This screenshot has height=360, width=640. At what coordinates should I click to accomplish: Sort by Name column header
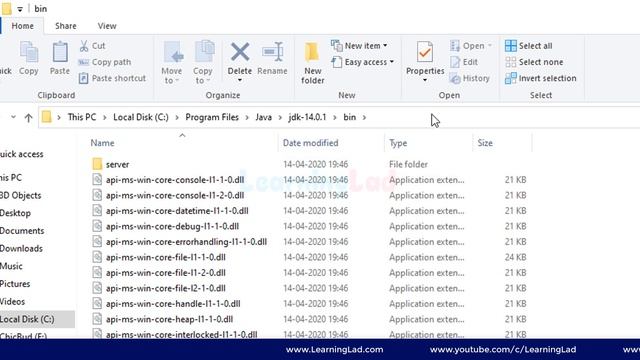tap(102, 143)
